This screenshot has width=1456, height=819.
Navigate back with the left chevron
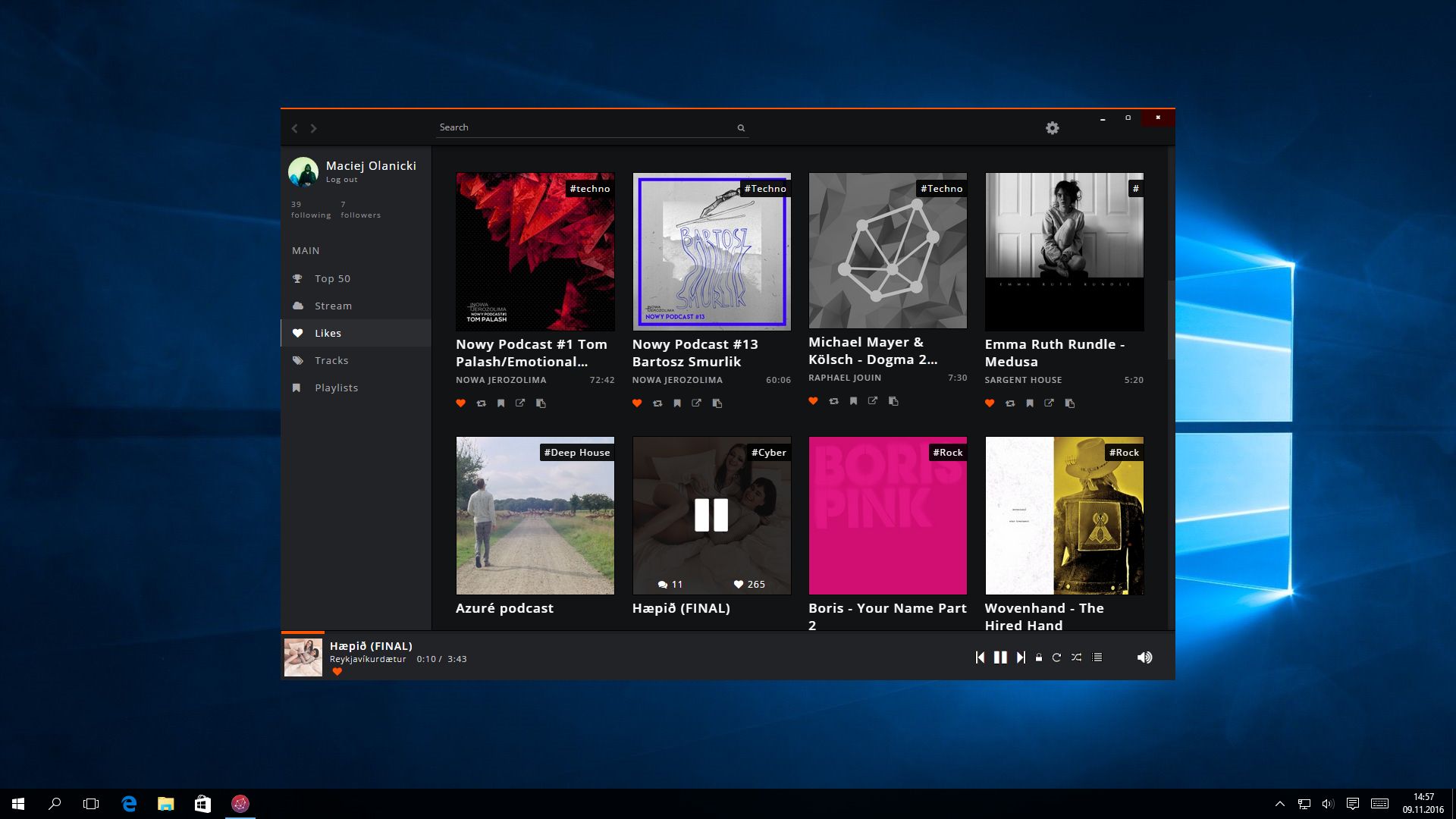coord(295,128)
